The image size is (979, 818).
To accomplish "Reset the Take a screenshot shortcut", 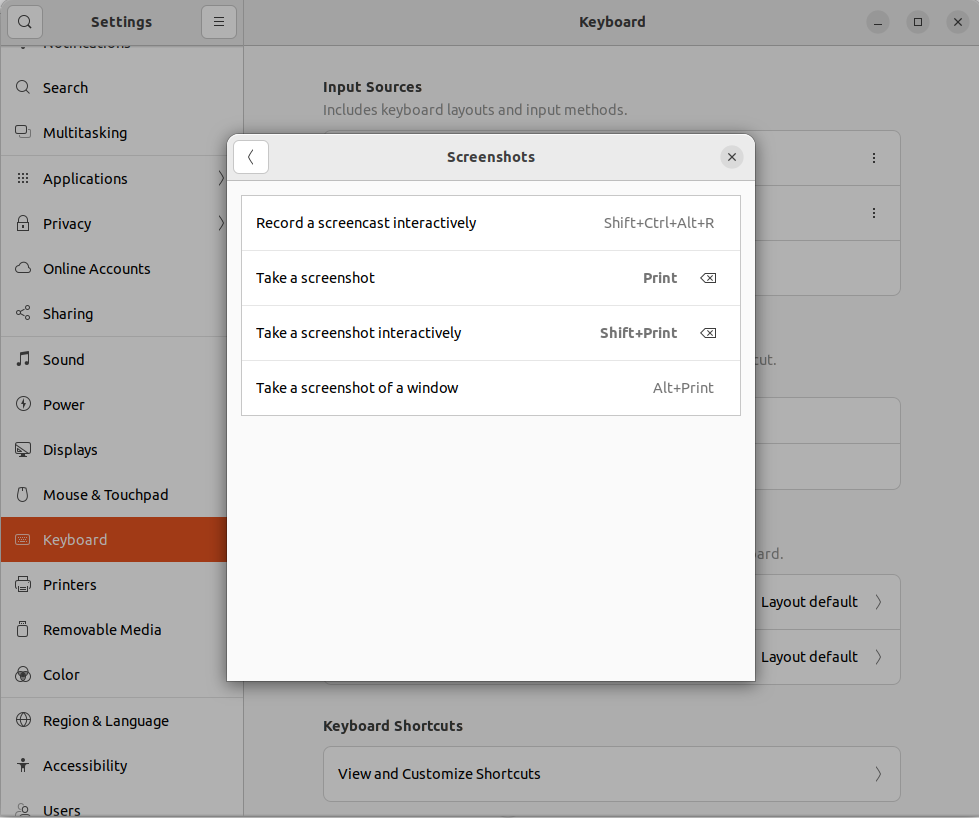I will coord(708,278).
